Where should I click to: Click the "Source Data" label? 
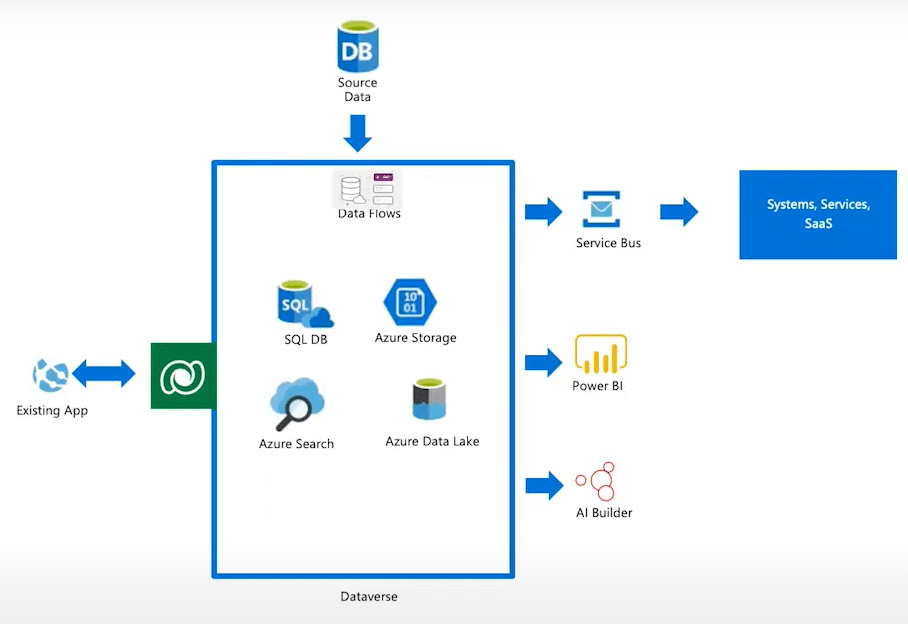(x=357, y=90)
